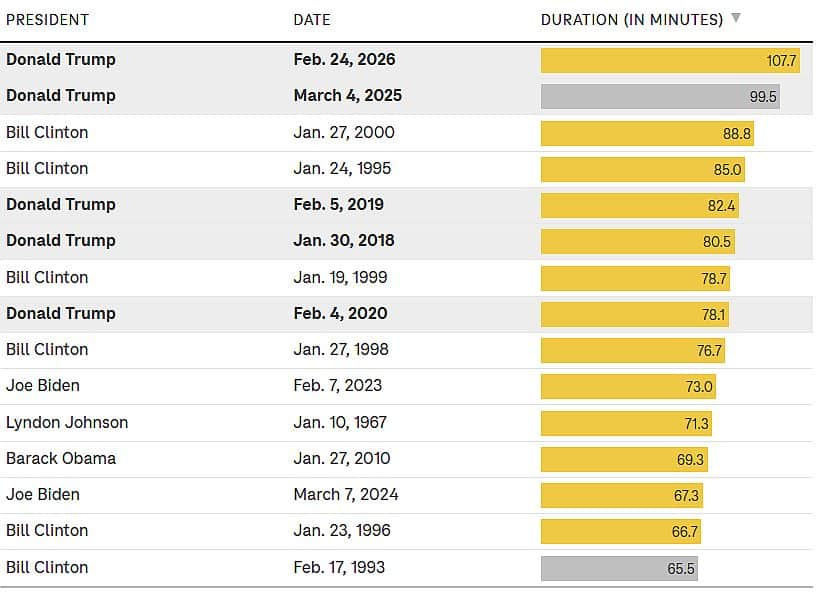Select the yellow 107.7 minute duration bar

[670, 61]
